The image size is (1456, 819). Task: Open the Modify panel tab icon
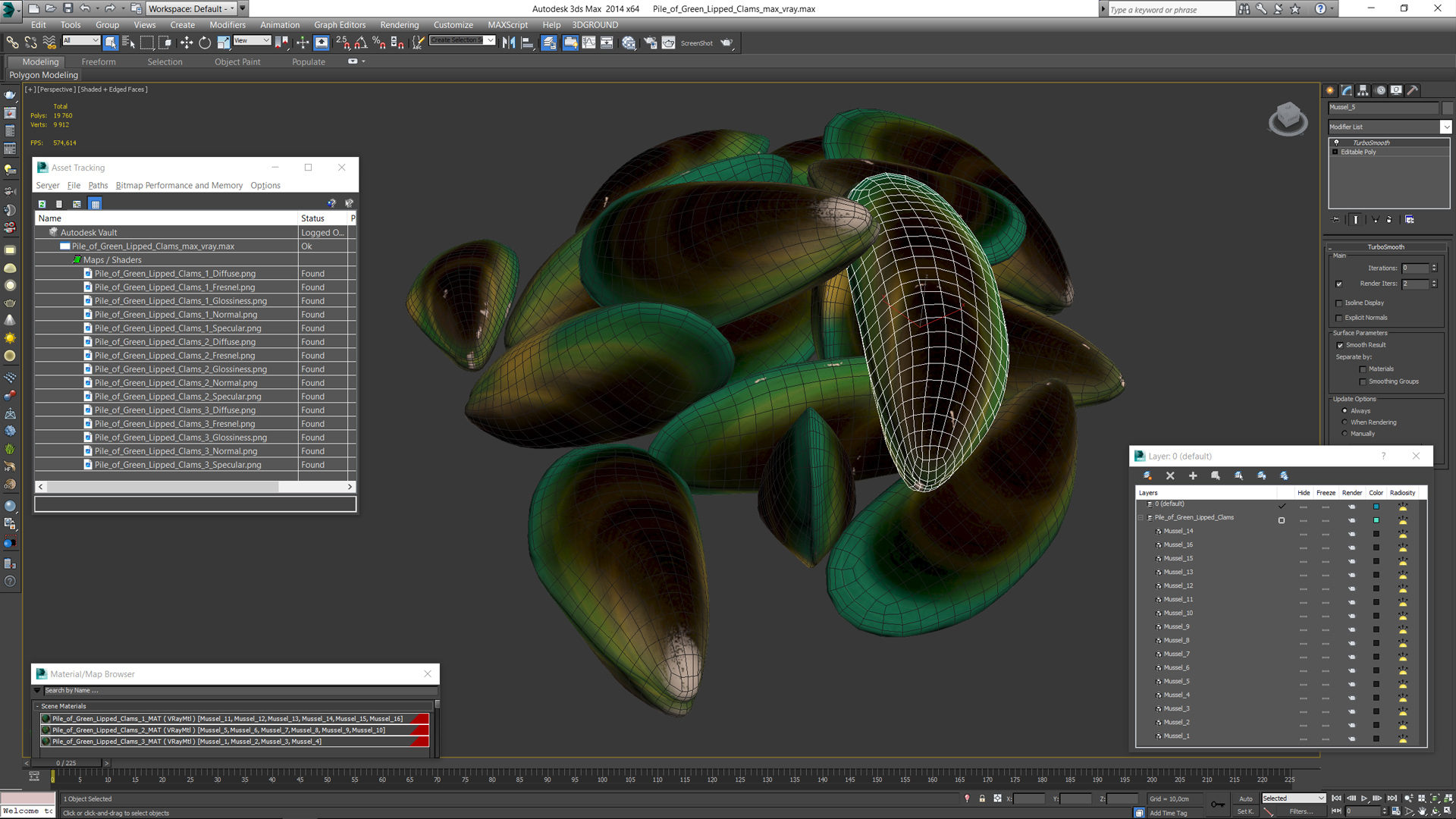tap(1347, 90)
